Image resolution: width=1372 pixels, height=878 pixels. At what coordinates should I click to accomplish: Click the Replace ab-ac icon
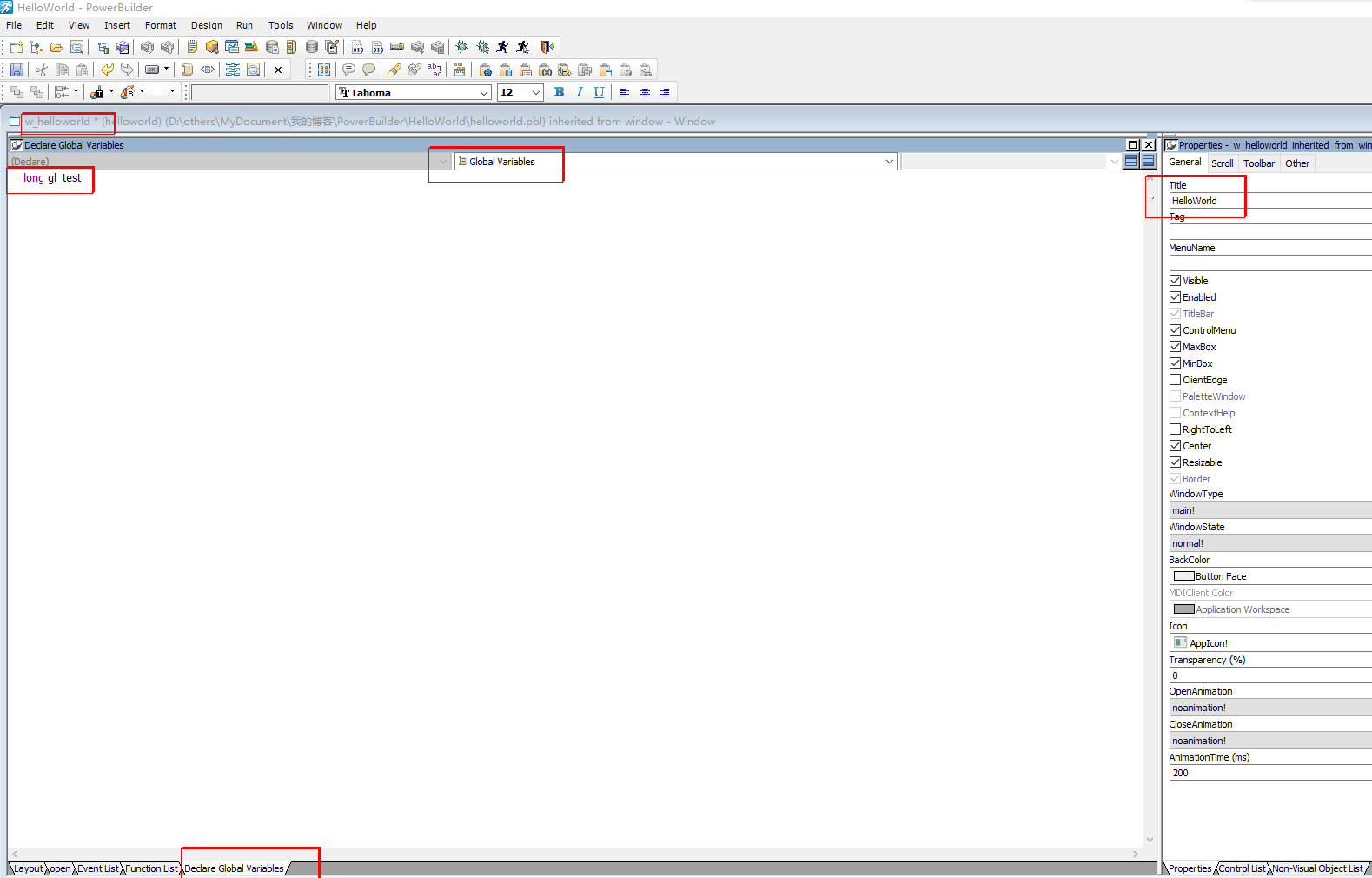coord(434,70)
